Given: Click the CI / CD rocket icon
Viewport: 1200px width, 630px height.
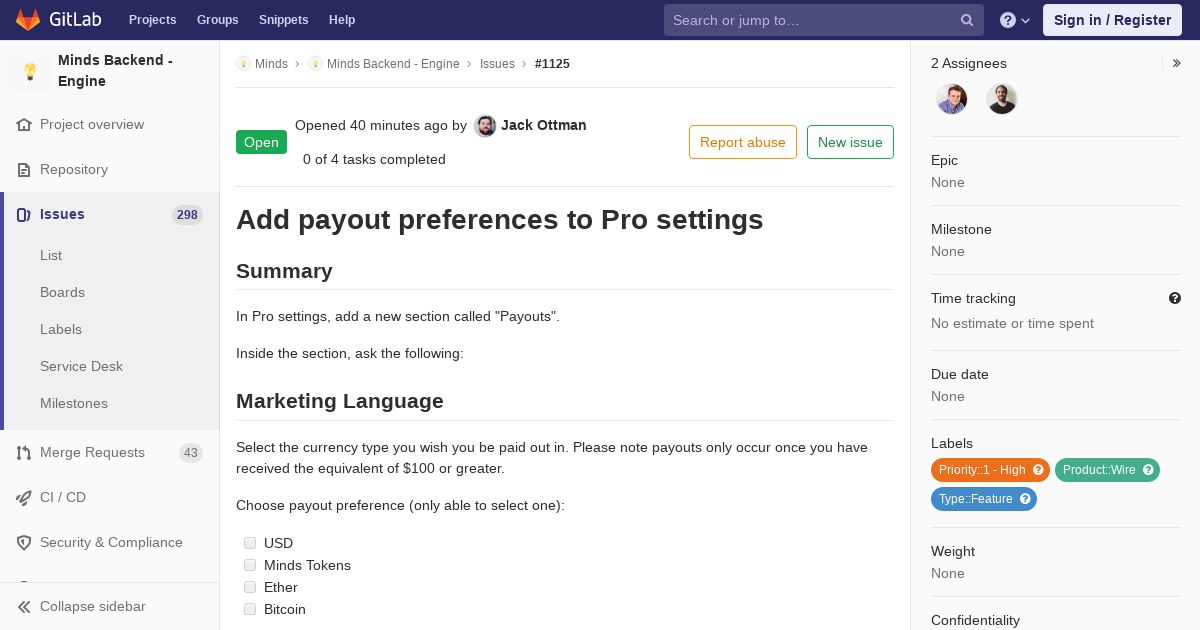Looking at the screenshot, I should [x=24, y=498].
